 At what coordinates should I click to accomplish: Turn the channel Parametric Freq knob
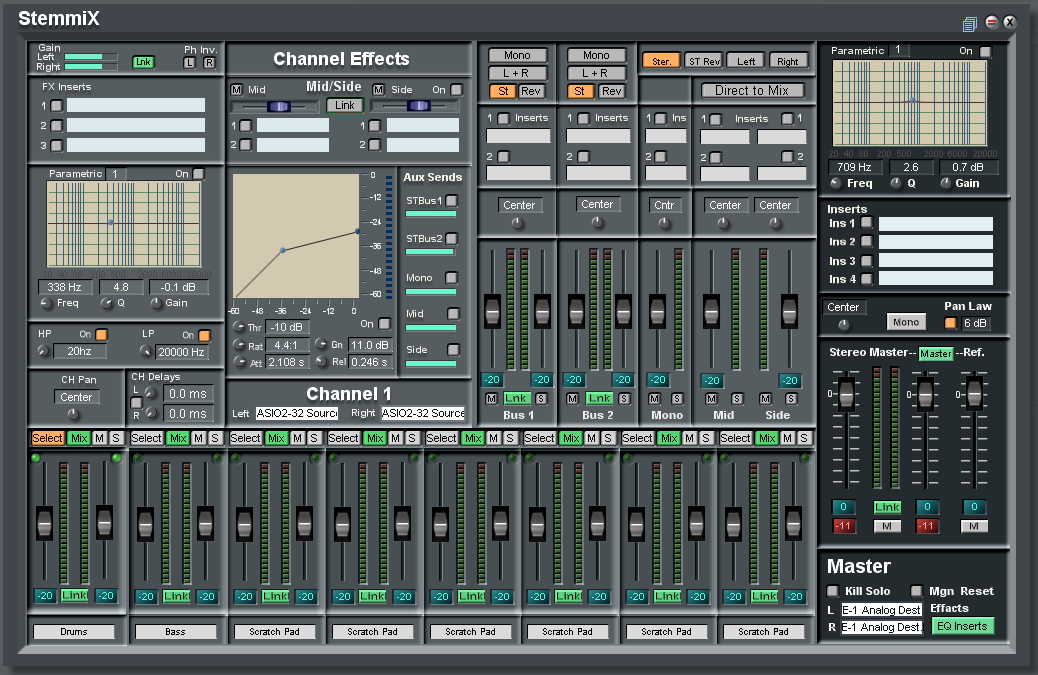click(x=45, y=304)
